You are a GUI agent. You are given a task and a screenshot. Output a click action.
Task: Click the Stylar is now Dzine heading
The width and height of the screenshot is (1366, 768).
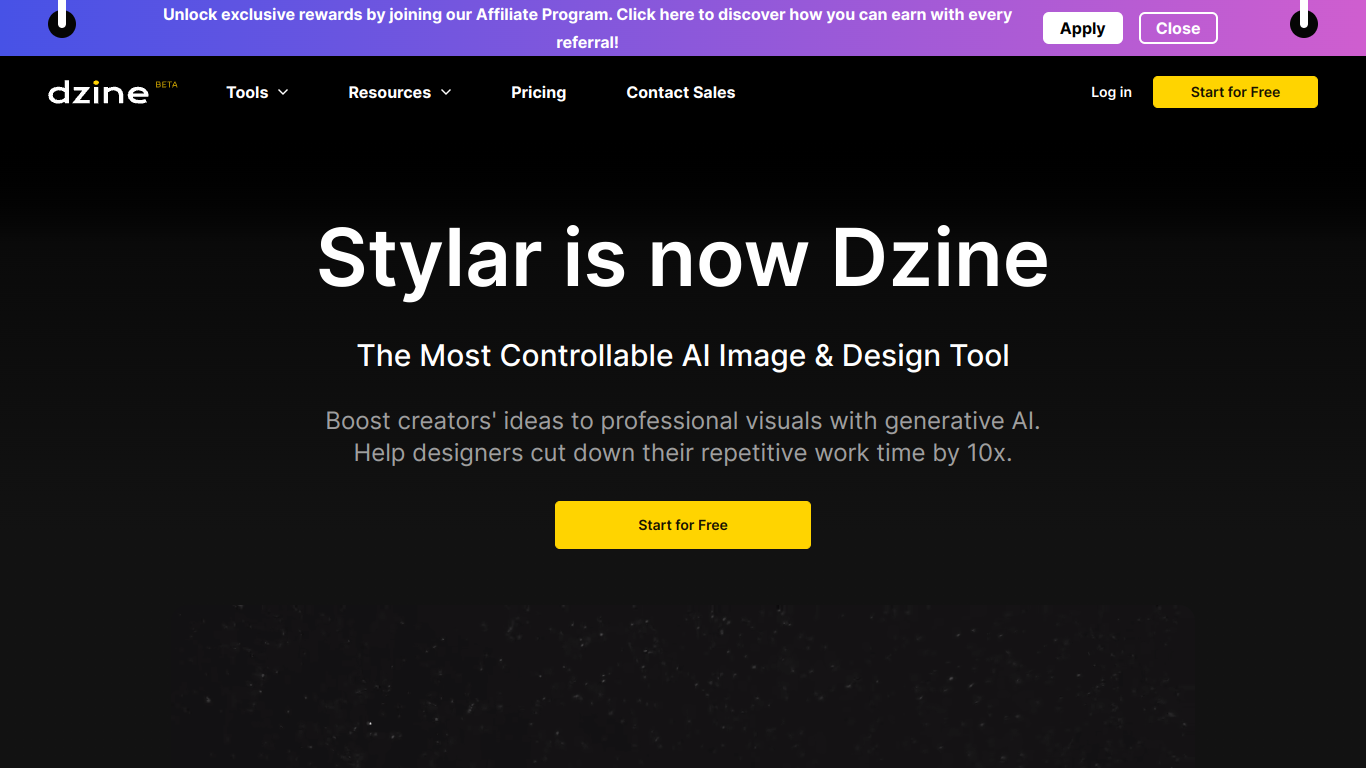pyautogui.click(x=683, y=258)
